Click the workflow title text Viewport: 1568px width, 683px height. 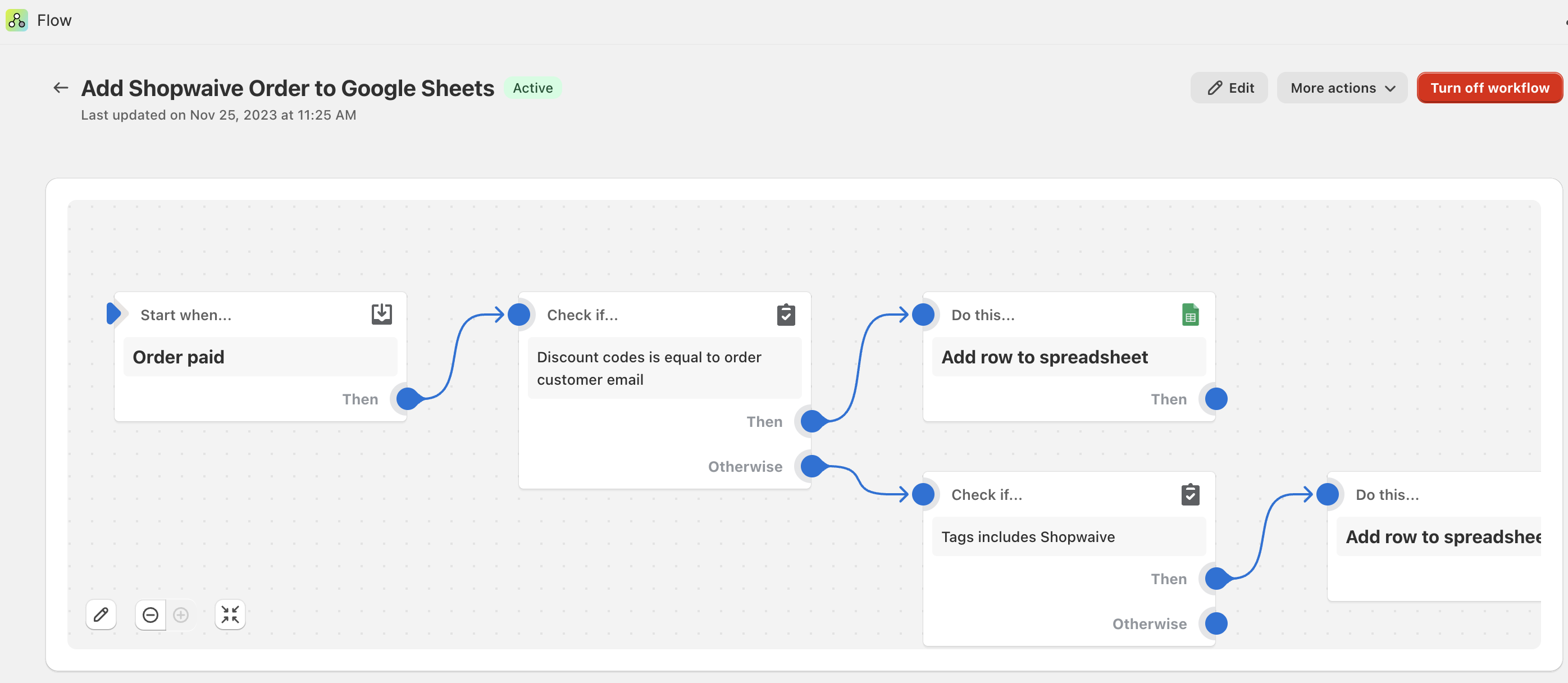tap(288, 88)
